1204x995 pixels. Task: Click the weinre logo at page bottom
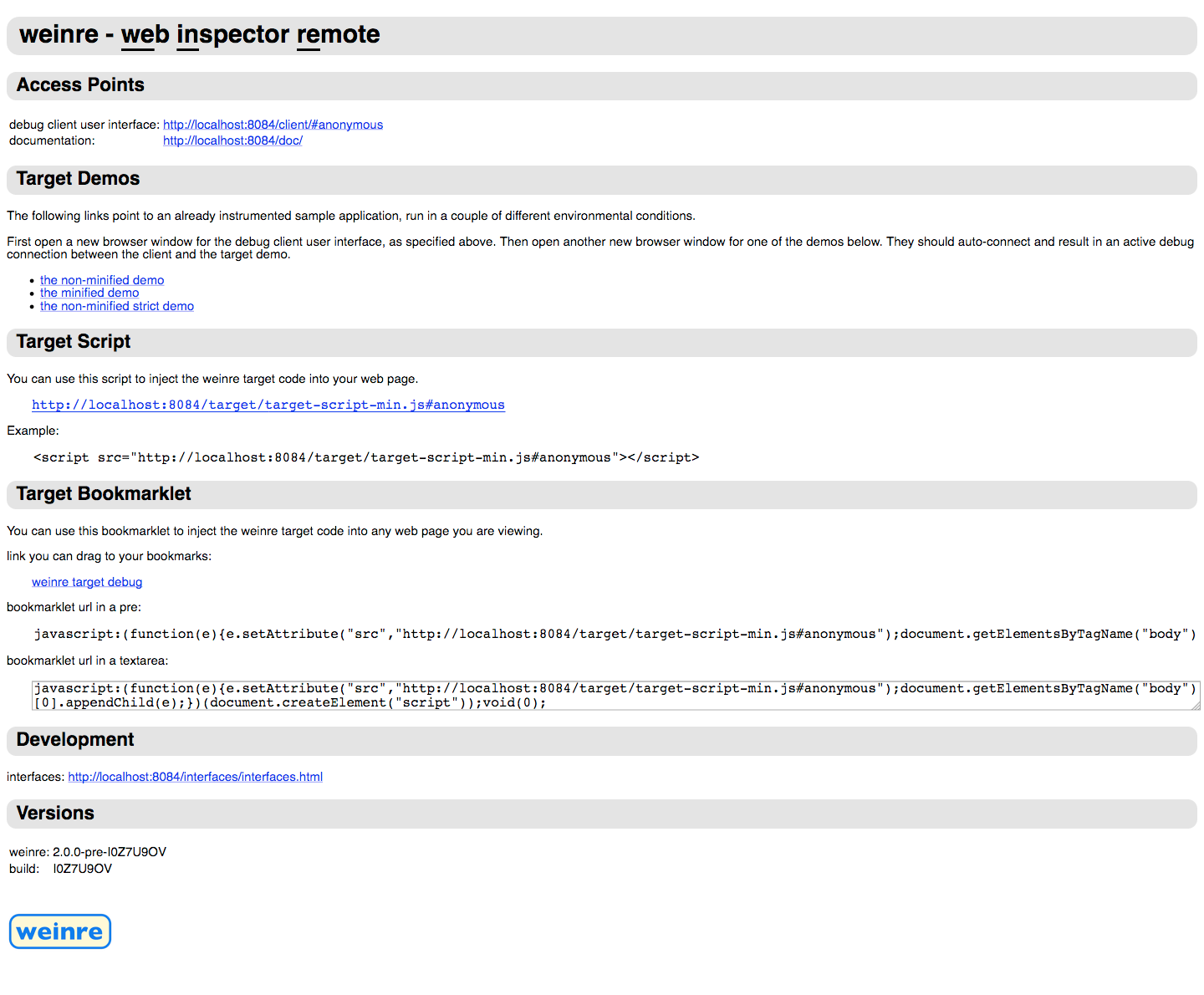[x=60, y=931]
